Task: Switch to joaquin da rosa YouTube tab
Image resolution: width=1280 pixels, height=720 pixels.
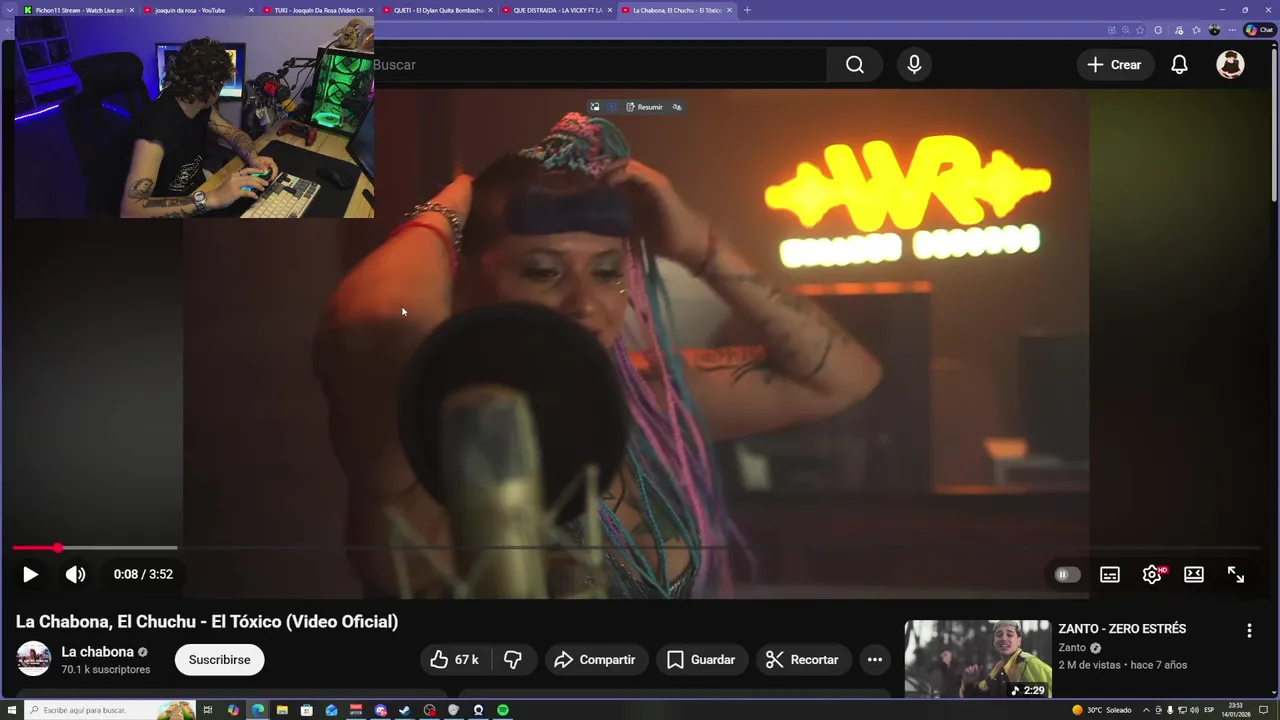Action: (198, 10)
